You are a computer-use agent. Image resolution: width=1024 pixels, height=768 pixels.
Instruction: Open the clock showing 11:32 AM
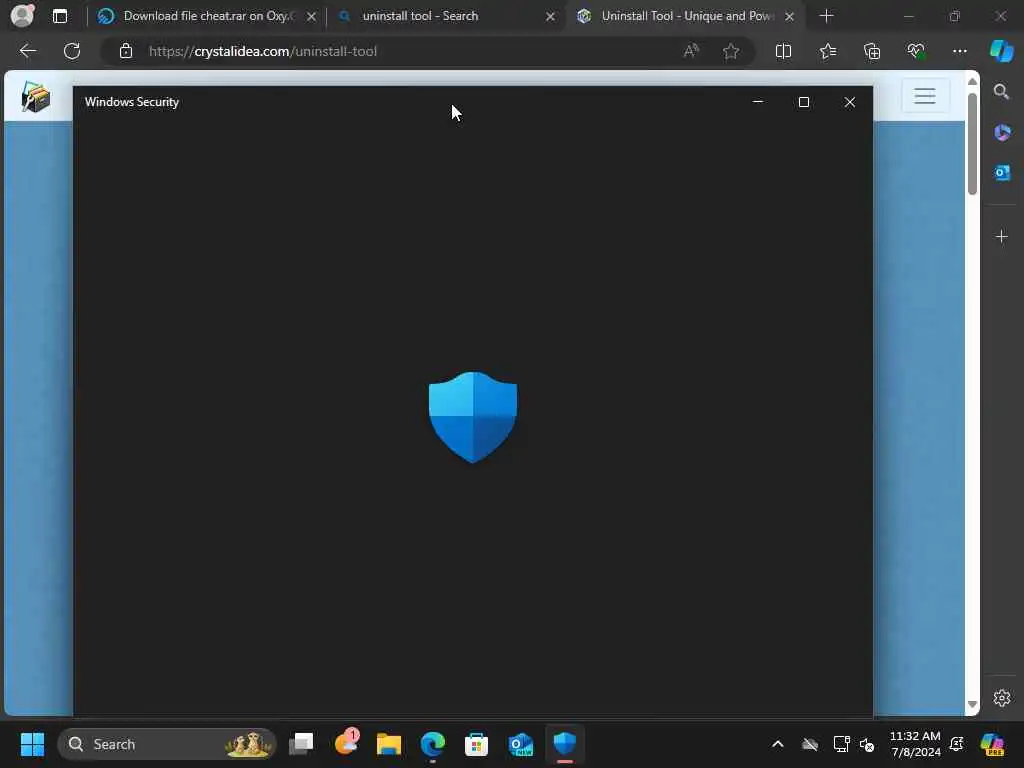pos(915,744)
